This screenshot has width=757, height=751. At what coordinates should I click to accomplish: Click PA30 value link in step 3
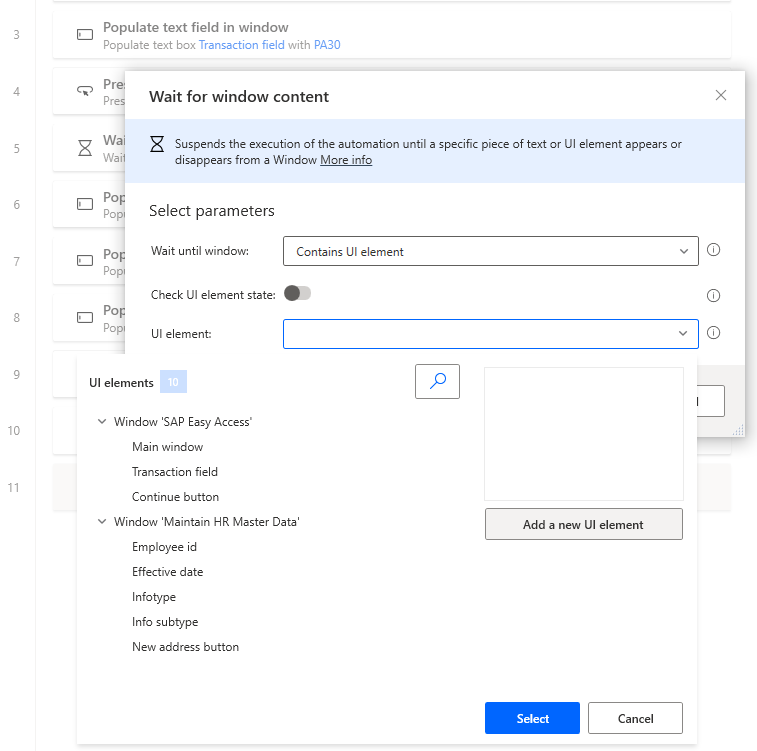(x=327, y=45)
